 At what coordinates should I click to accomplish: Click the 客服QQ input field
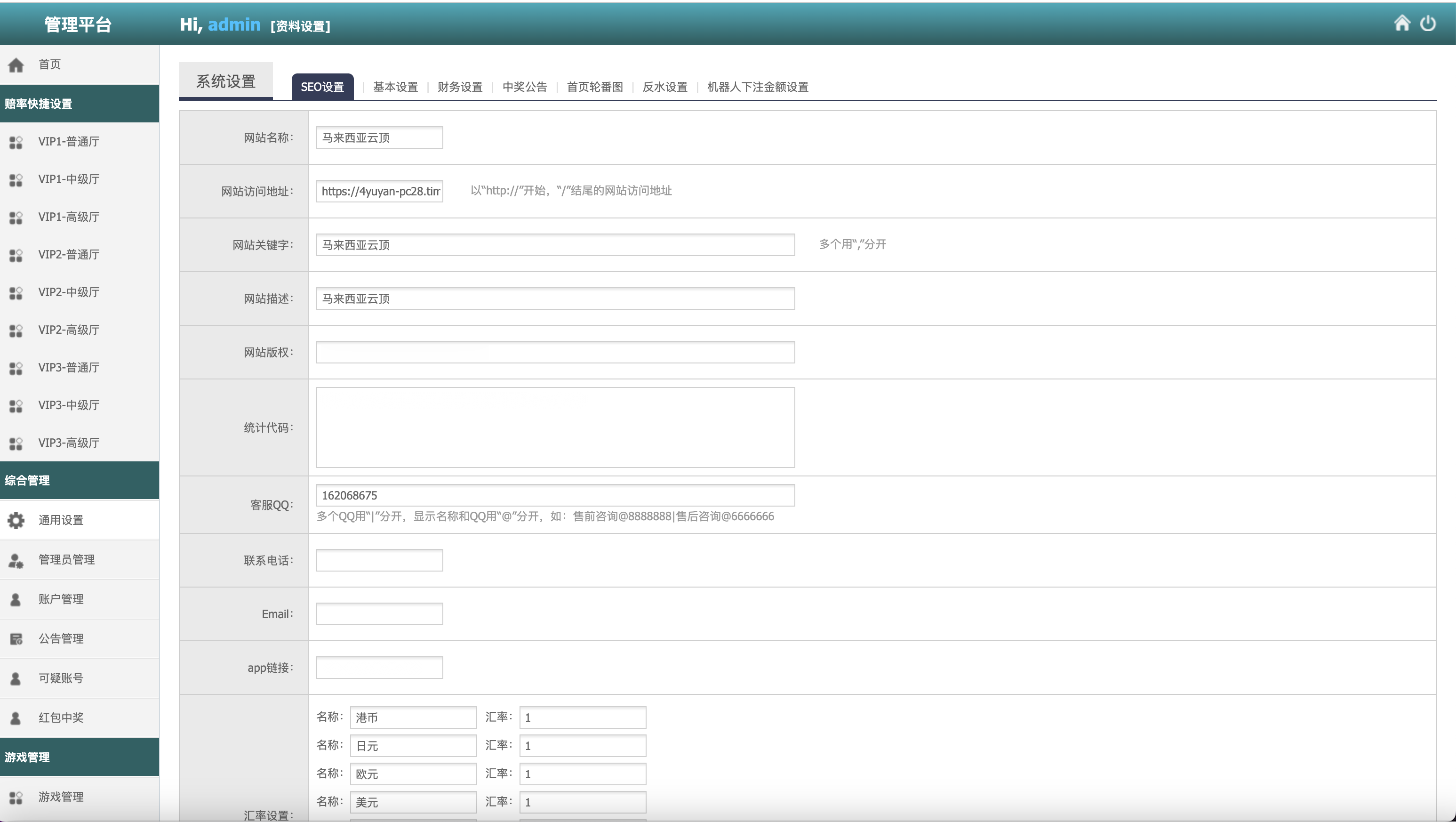pyautogui.click(x=555, y=495)
